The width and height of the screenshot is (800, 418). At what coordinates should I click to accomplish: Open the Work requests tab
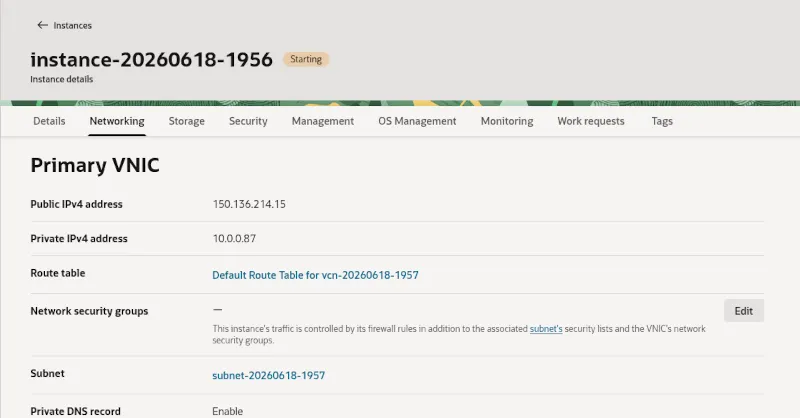(591, 121)
